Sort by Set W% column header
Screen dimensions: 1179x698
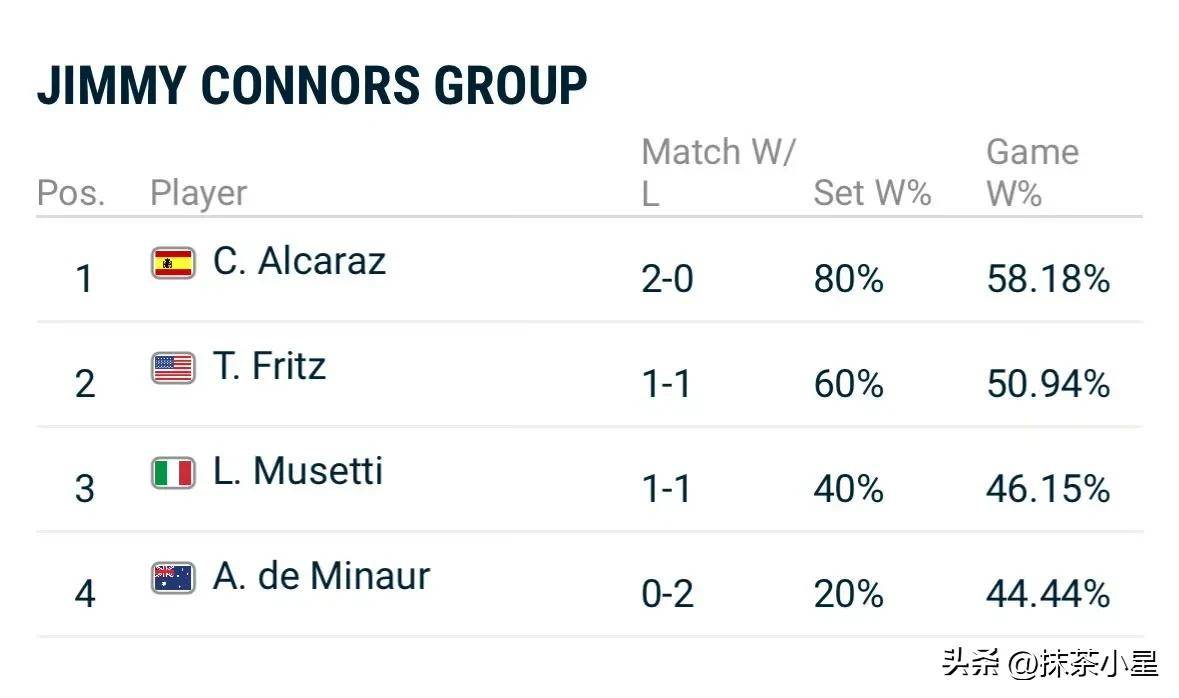pos(872,193)
